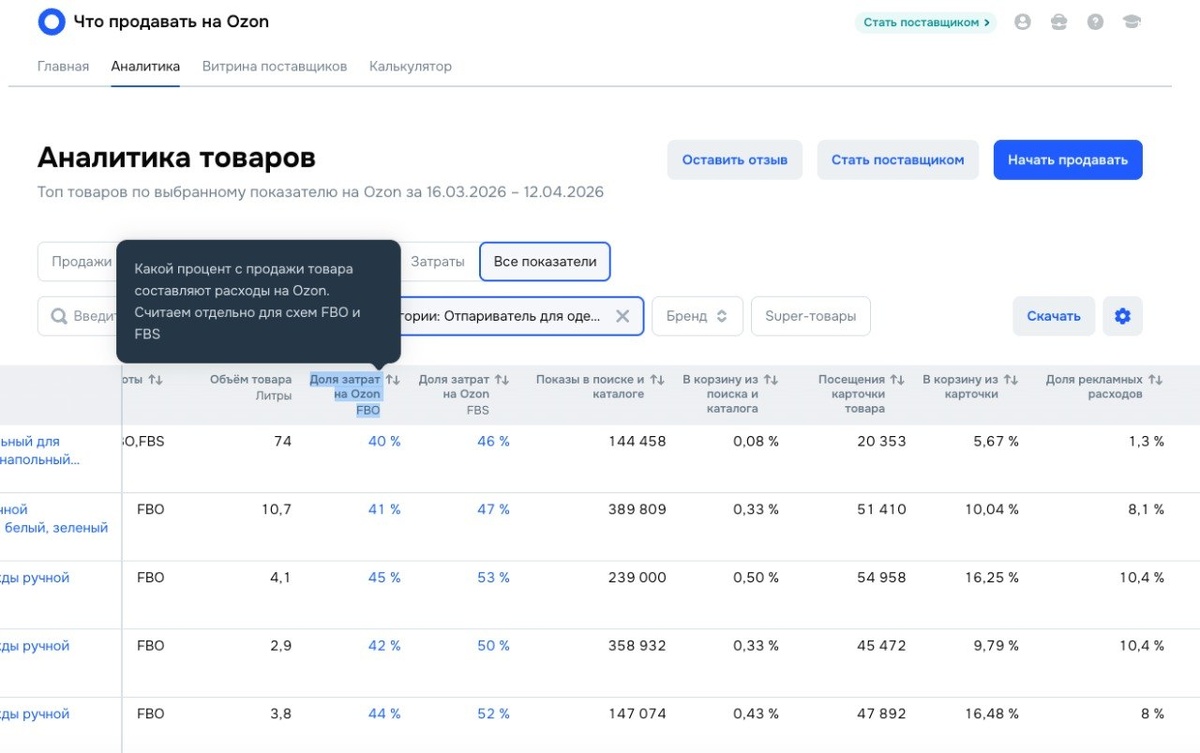1200x753 pixels.
Task: Sort by Посещения карточки товара arrows
Action: click(897, 380)
